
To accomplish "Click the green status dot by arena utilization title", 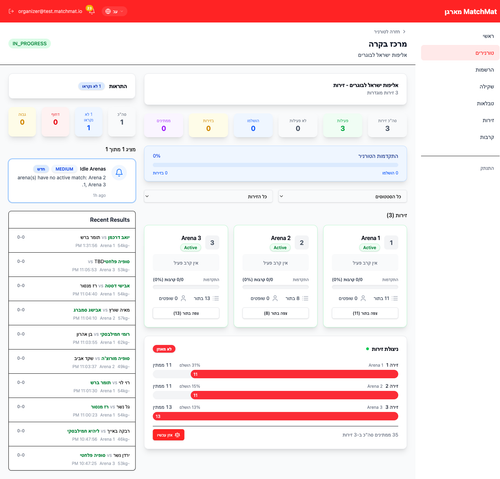I will (x=367, y=349).
